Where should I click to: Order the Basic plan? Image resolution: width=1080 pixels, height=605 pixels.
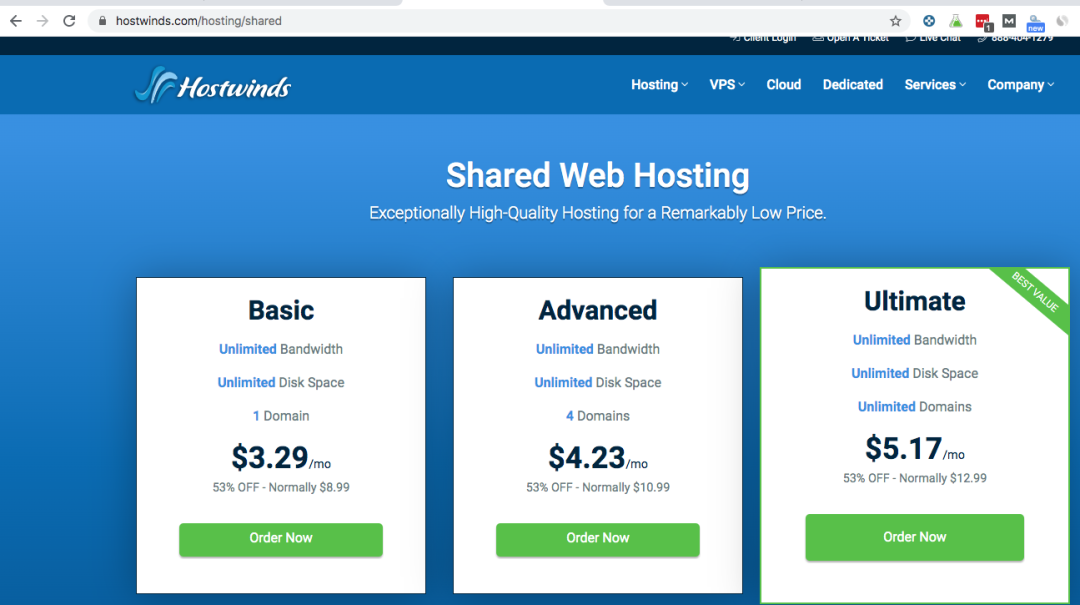(x=281, y=539)
